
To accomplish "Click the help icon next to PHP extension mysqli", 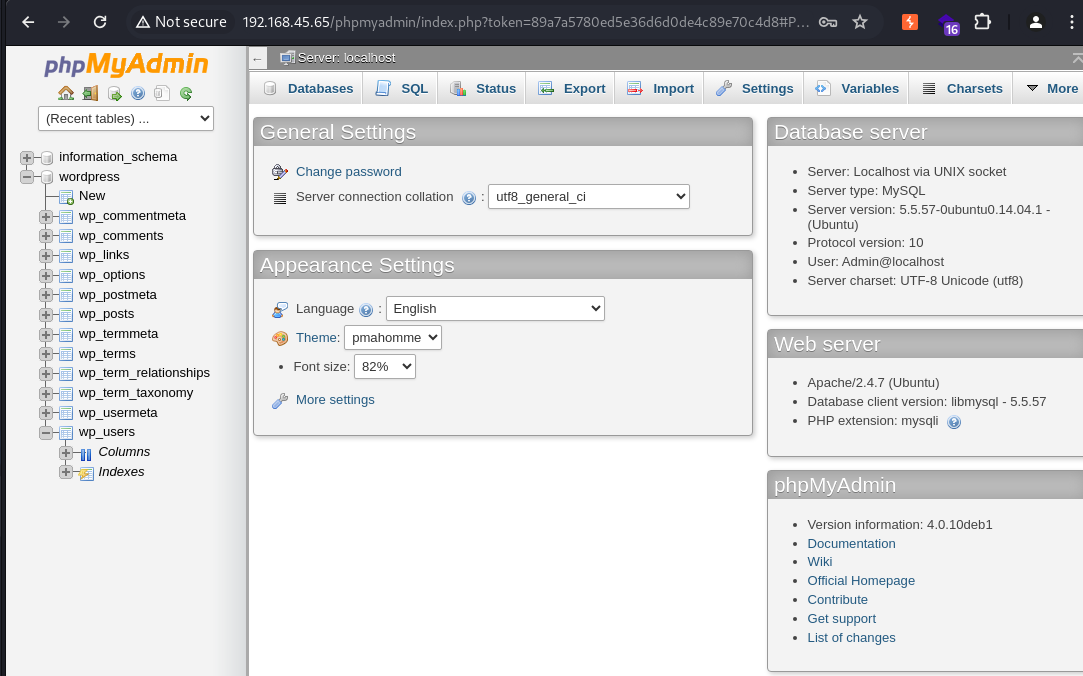I will point(954,422).
